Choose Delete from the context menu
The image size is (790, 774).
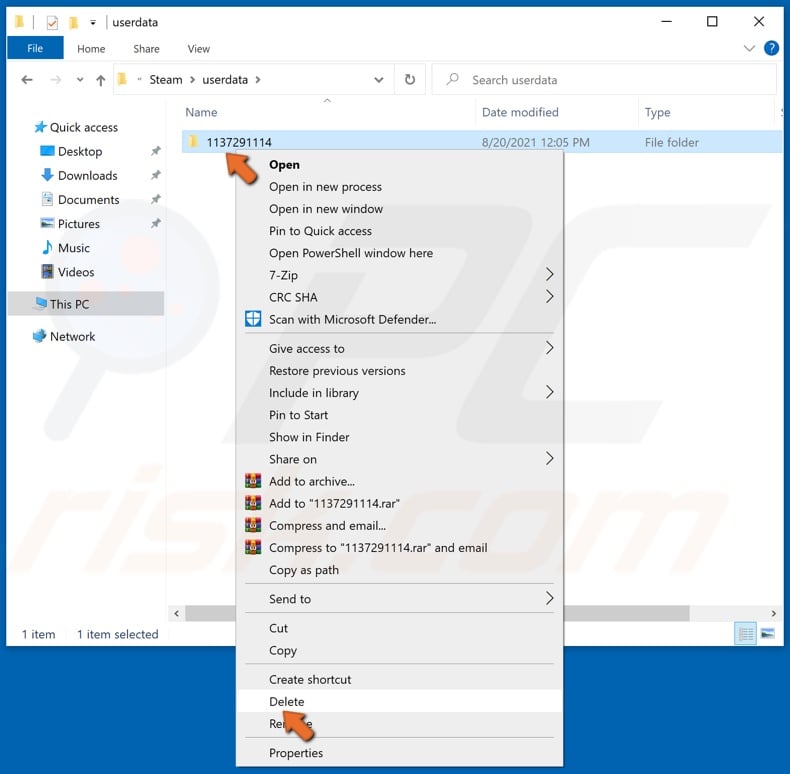point(399,701)
